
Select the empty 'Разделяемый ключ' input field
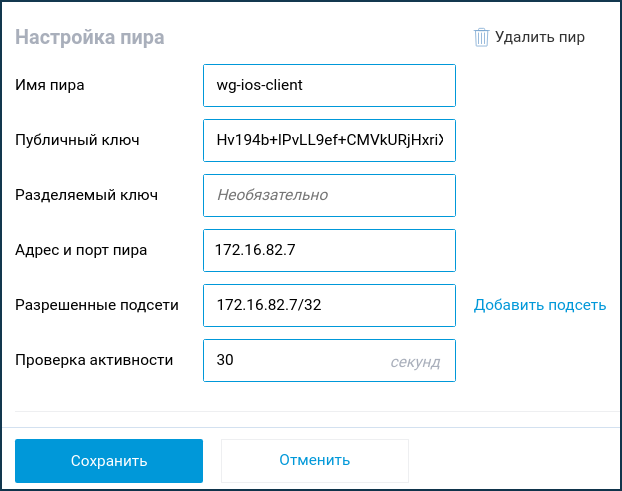[328, 195]
